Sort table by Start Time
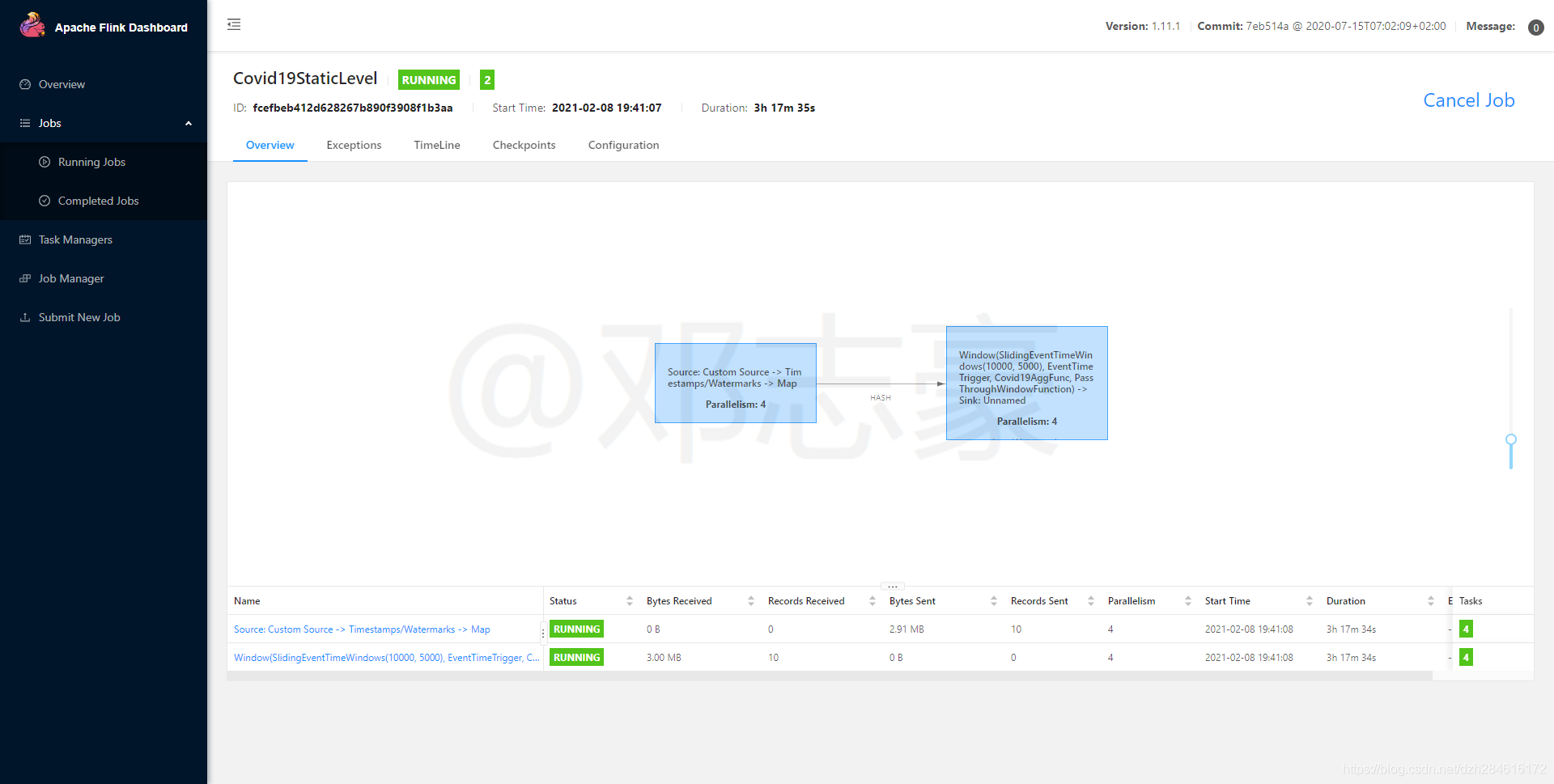Image resolution: width=1554 pixels, height=784 pixels. [1310, 601]
